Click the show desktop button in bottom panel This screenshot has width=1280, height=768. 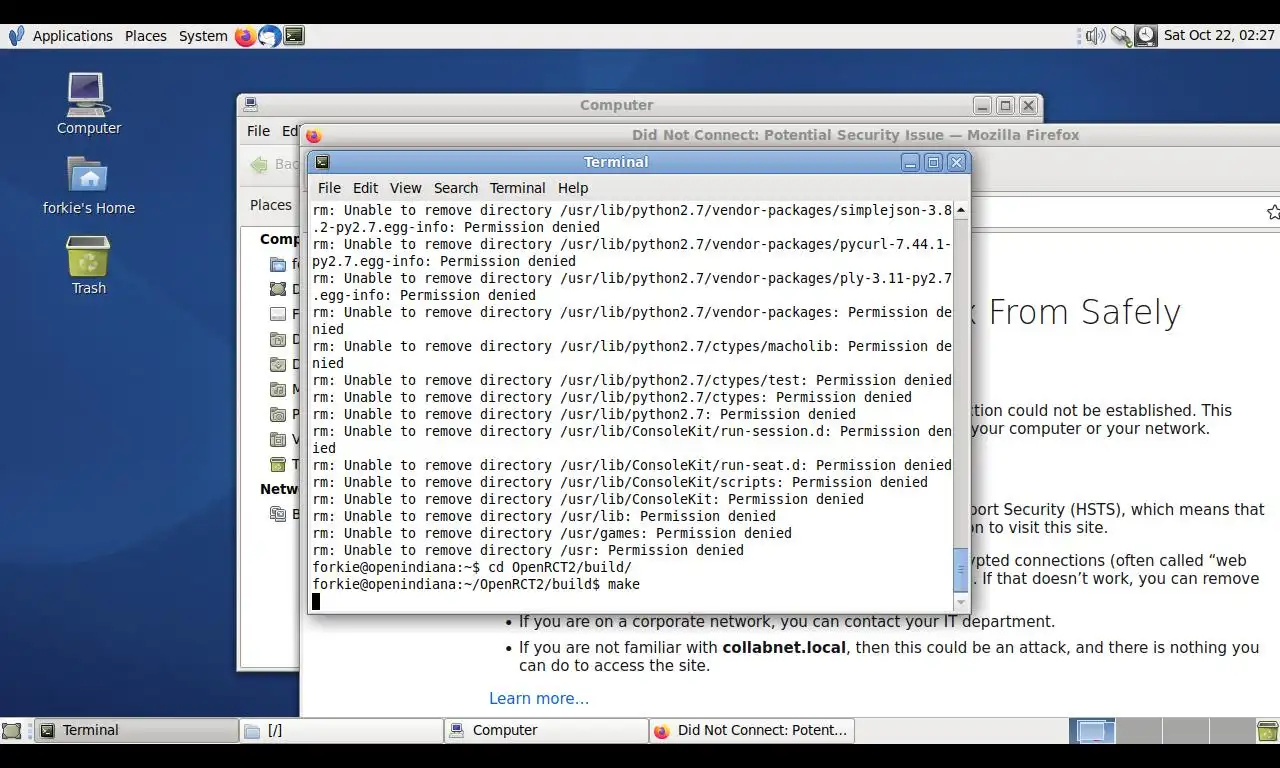[12, 731]
